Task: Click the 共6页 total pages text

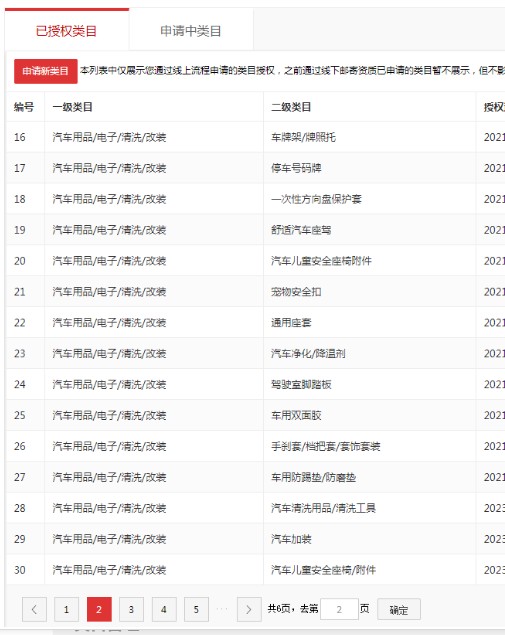Action: 279,609
